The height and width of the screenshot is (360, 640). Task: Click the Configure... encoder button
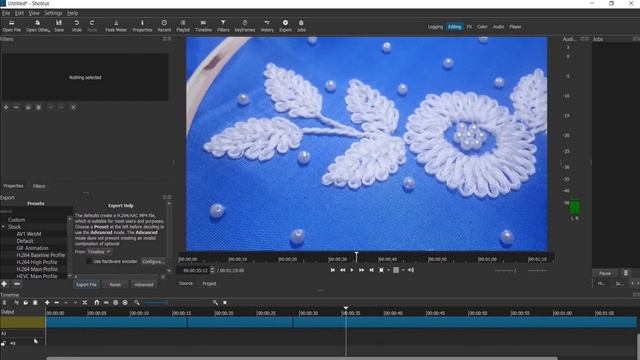pos(153,261)
